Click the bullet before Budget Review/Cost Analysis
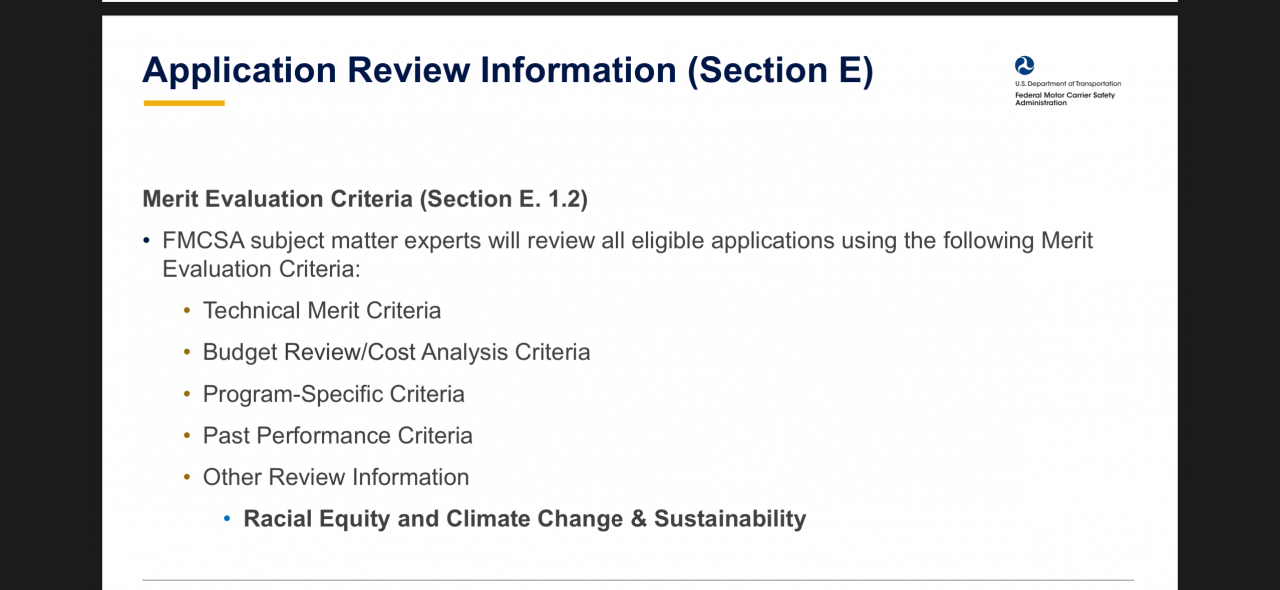Image resolution: width=1280 pixels, height=590 pixels. [187, 352]
